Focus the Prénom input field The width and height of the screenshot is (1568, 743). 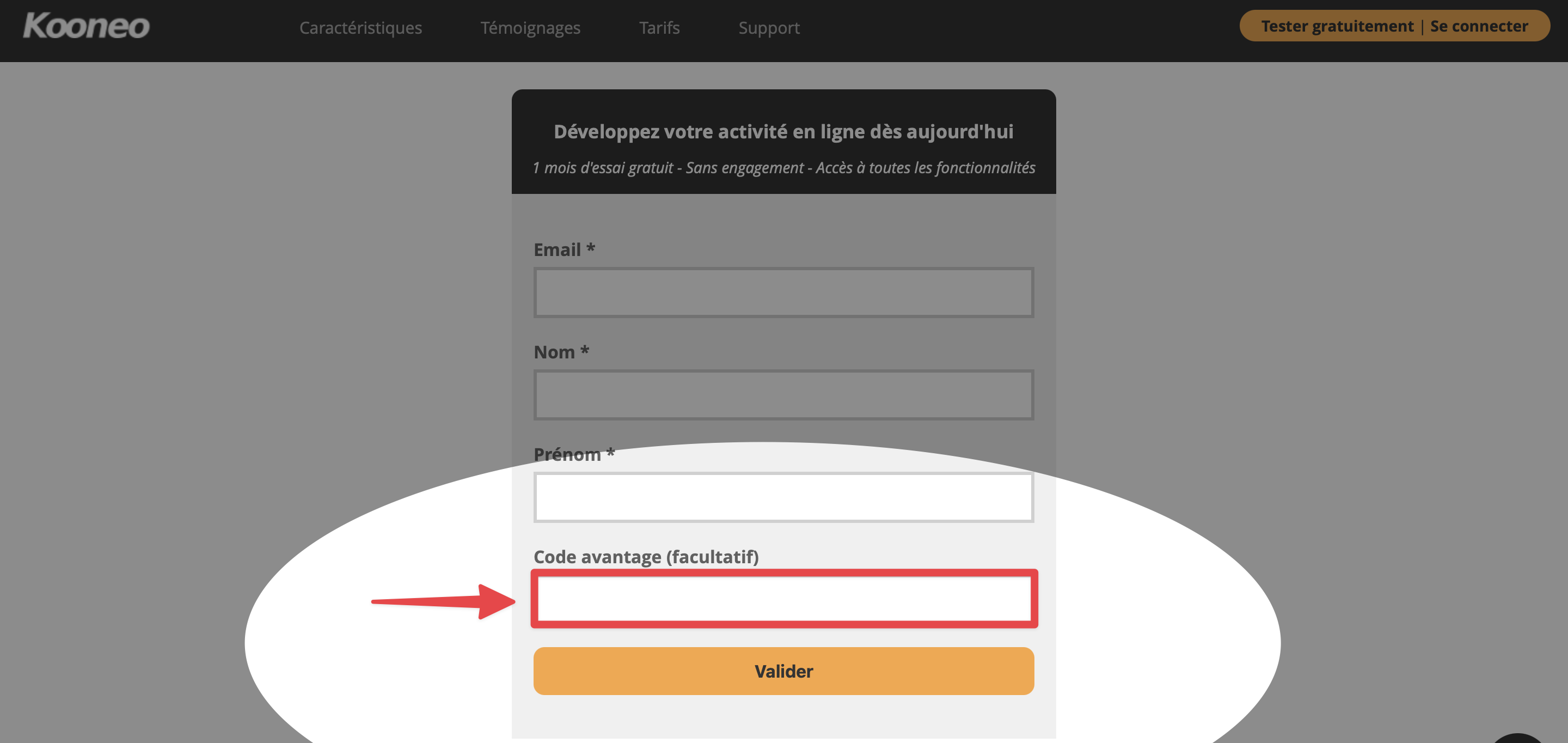783,497
